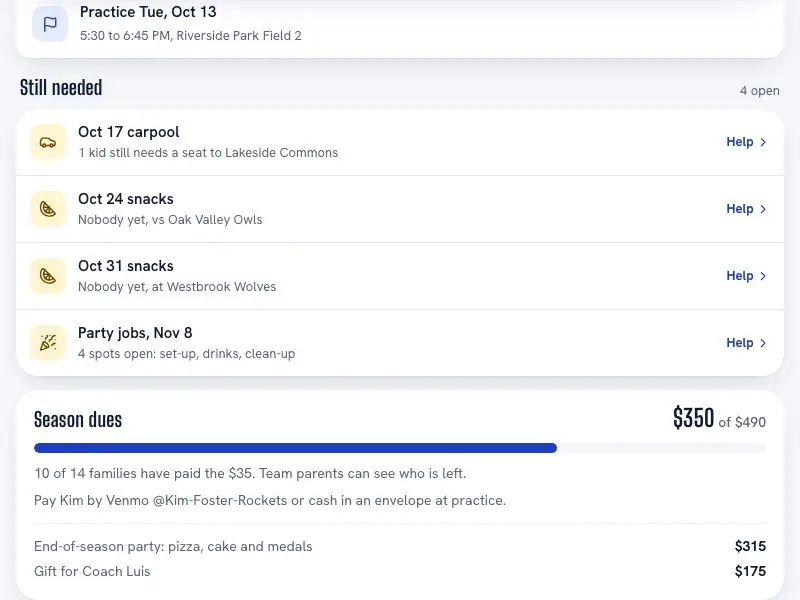
Task: Click the party popper icon for Party jobs
Action: (x=48, y=343)
